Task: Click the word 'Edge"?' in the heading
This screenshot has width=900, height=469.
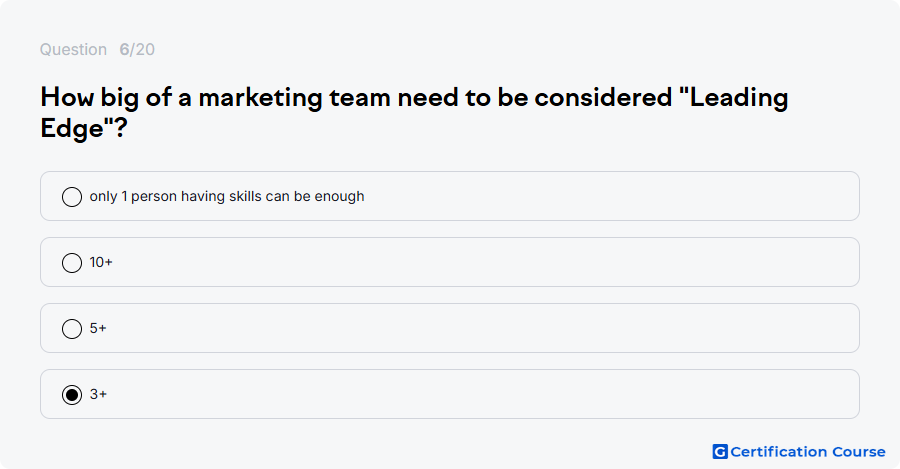Action: coord(84,128)
